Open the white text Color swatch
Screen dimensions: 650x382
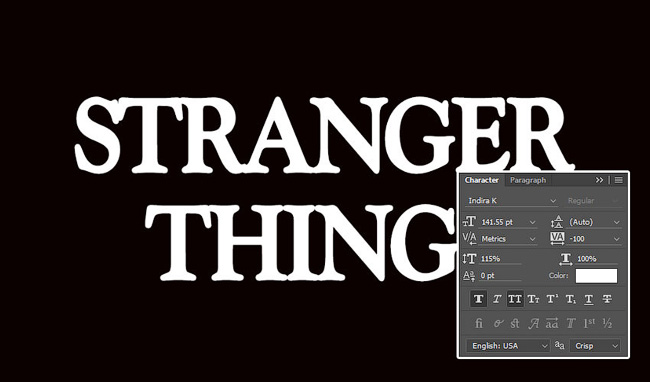click(x=596, y=276)
